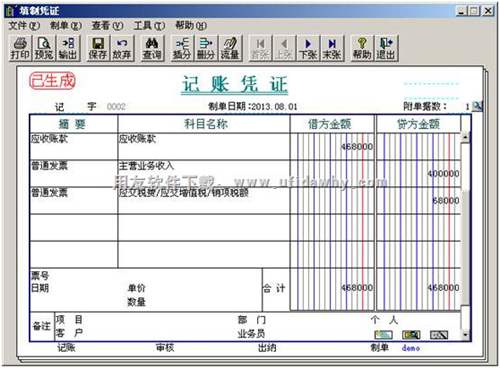Jump to last voucher 末张
Screen dimensions: 500x368
point(332,48)
